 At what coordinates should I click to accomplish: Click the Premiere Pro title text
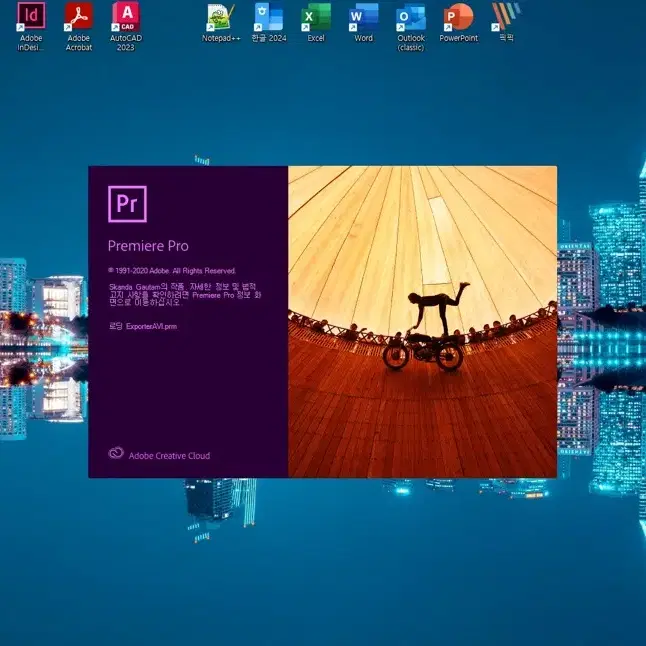tap(148, 246)
